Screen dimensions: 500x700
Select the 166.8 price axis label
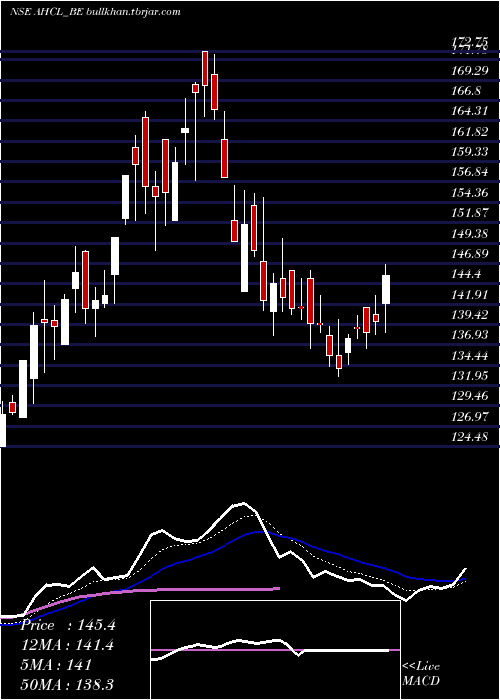(466, 91)
